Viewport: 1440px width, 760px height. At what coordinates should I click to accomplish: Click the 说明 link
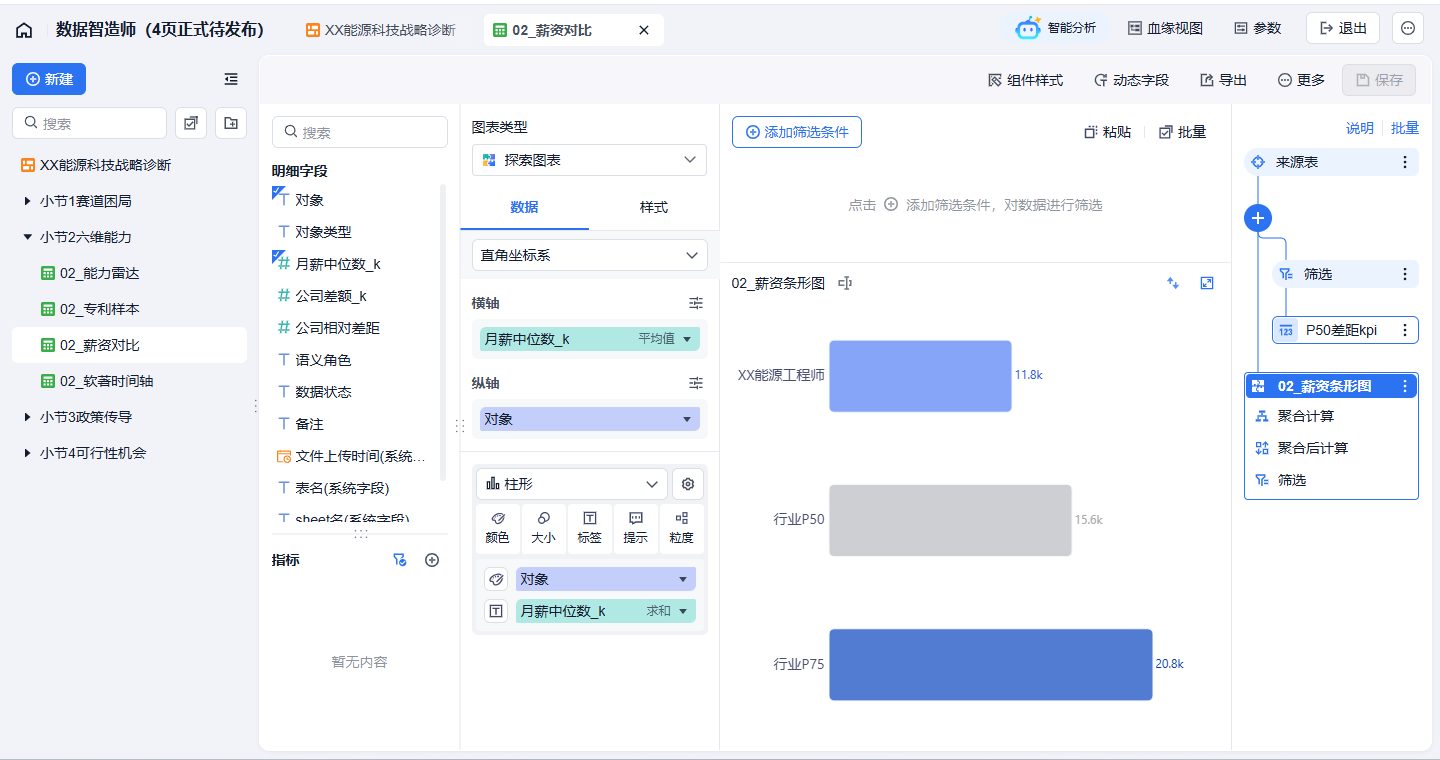[x=1360, y=128]
